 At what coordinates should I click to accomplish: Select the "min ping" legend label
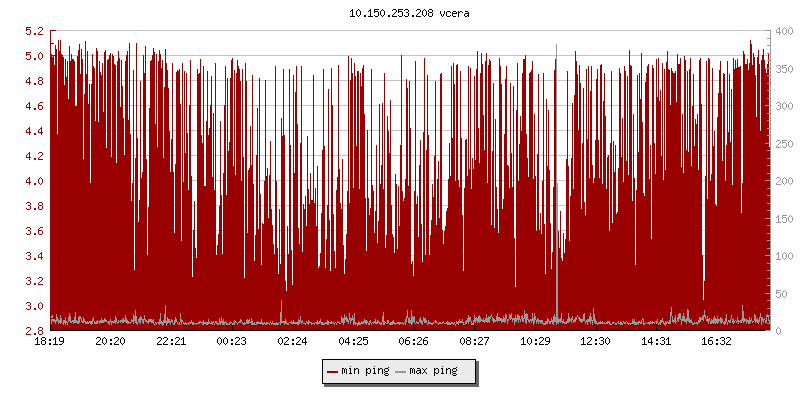click(365, 371)
